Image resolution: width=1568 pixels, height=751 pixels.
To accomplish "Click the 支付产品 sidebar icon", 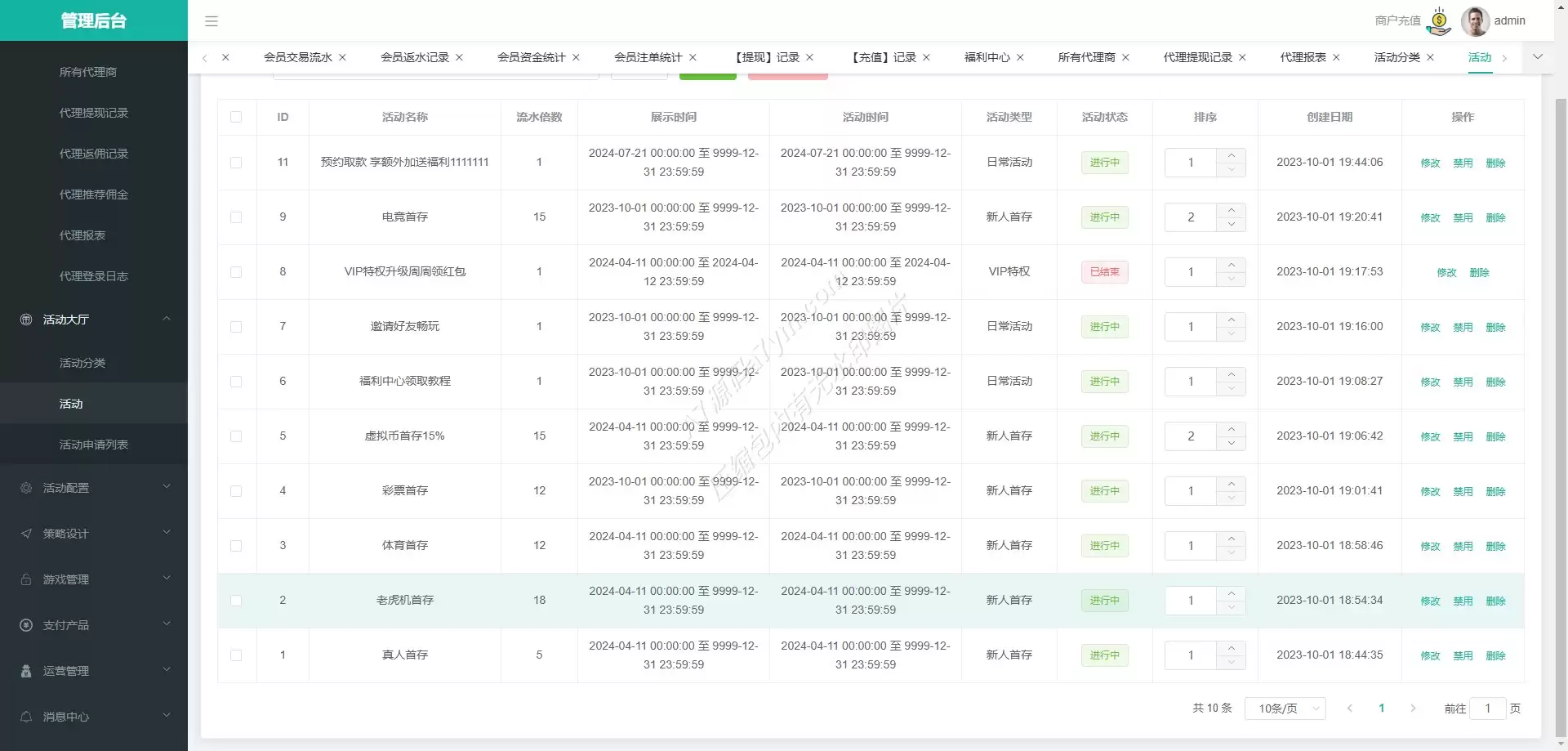I will (x=26, y=625).
